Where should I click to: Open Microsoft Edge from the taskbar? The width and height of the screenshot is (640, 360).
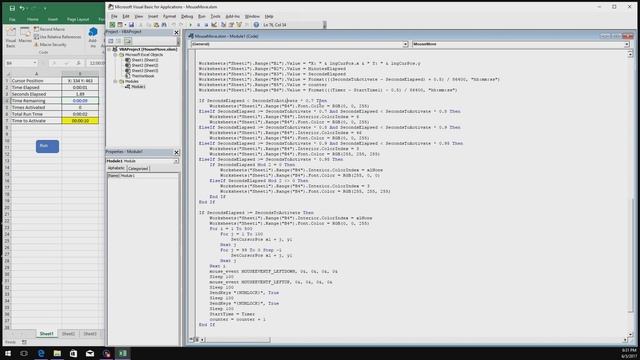41,353
